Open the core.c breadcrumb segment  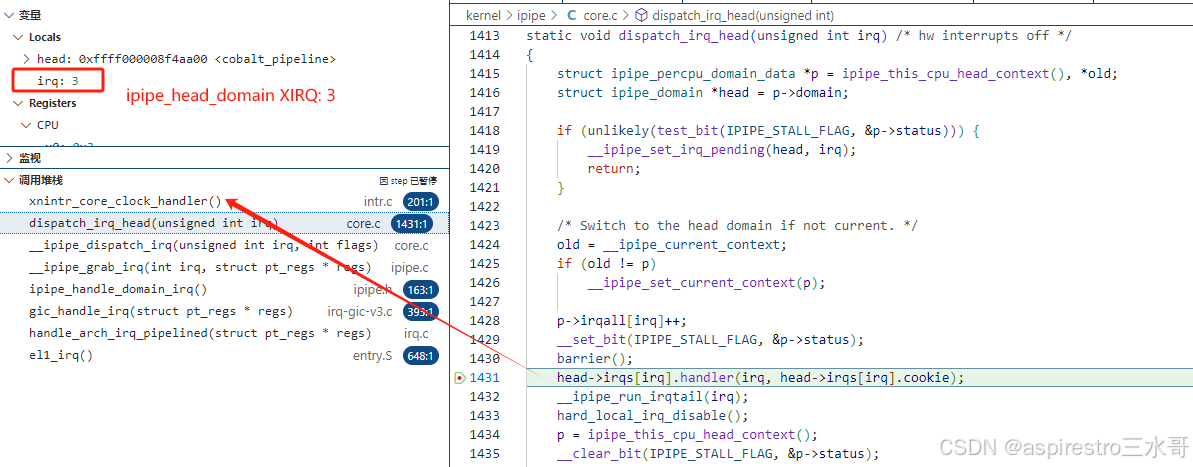[x=601, y=15]
